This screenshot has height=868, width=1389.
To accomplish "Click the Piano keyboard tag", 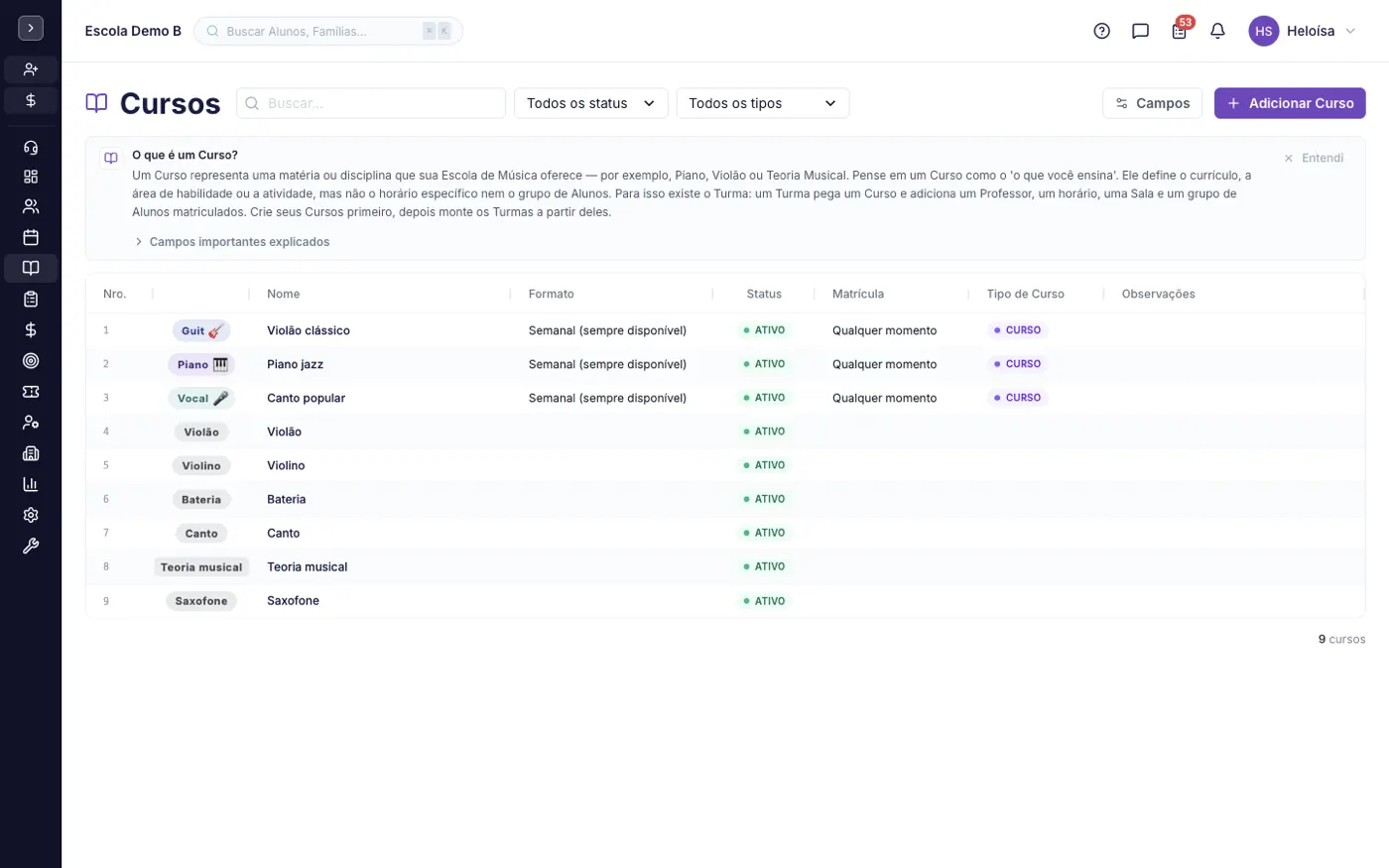I will click(x=201, y=364).
